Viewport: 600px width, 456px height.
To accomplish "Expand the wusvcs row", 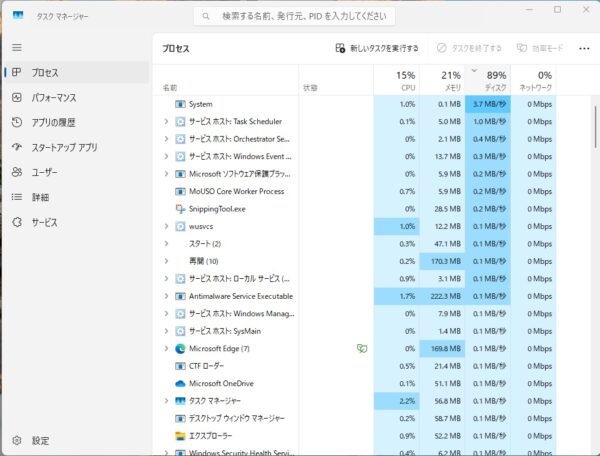I will click(x=166, y=226).
